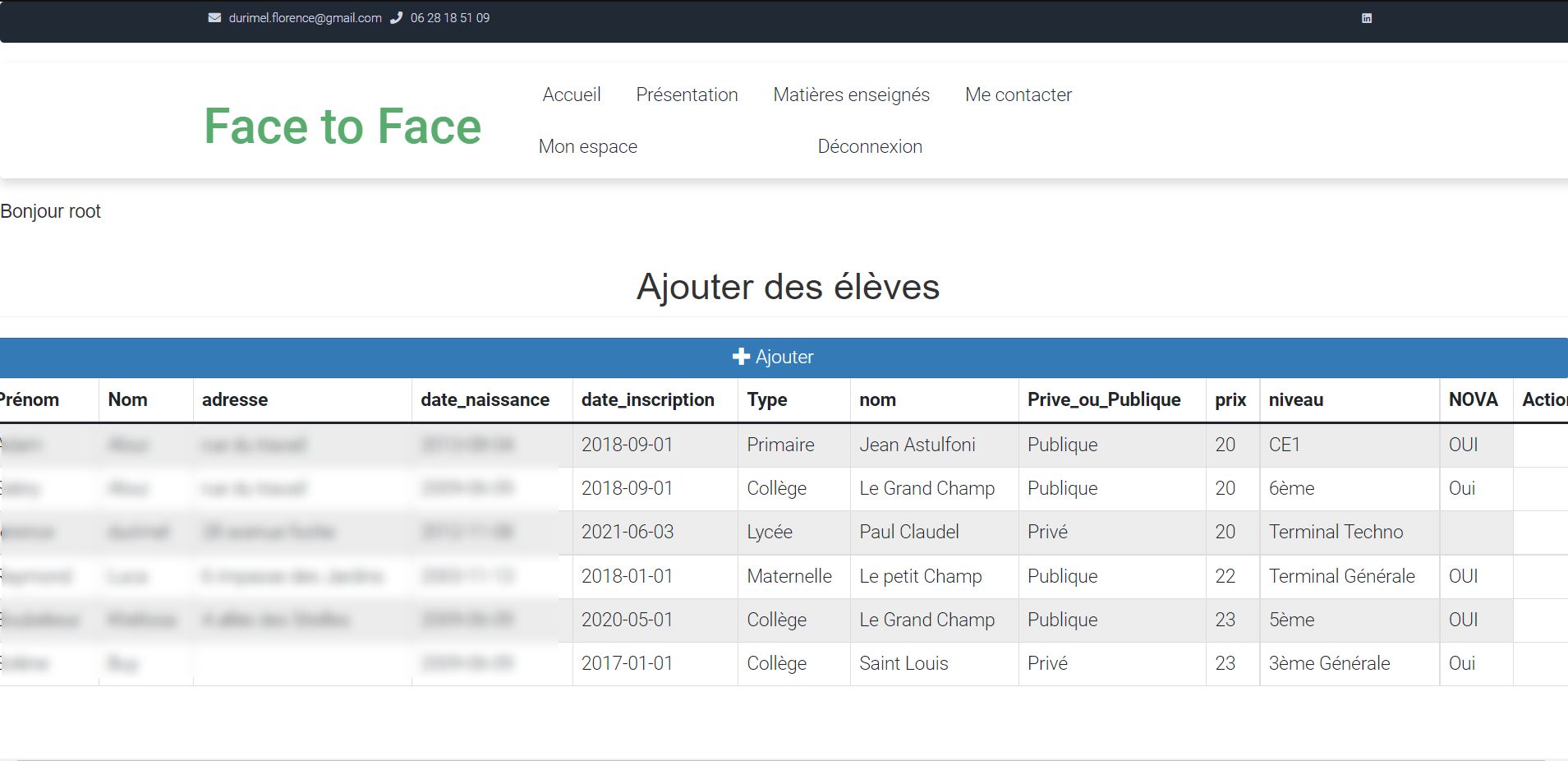Navigate to Mon espace

[x=587, y=146]
